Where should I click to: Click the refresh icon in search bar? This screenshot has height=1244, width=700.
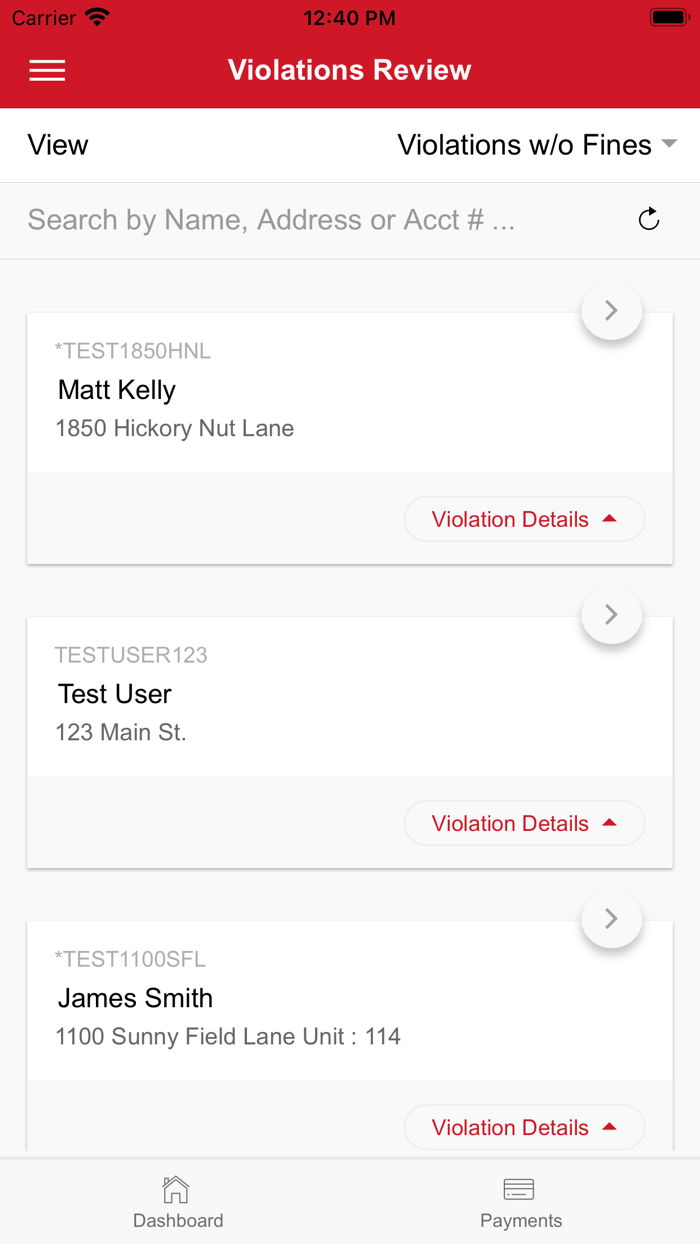(649, 219)
